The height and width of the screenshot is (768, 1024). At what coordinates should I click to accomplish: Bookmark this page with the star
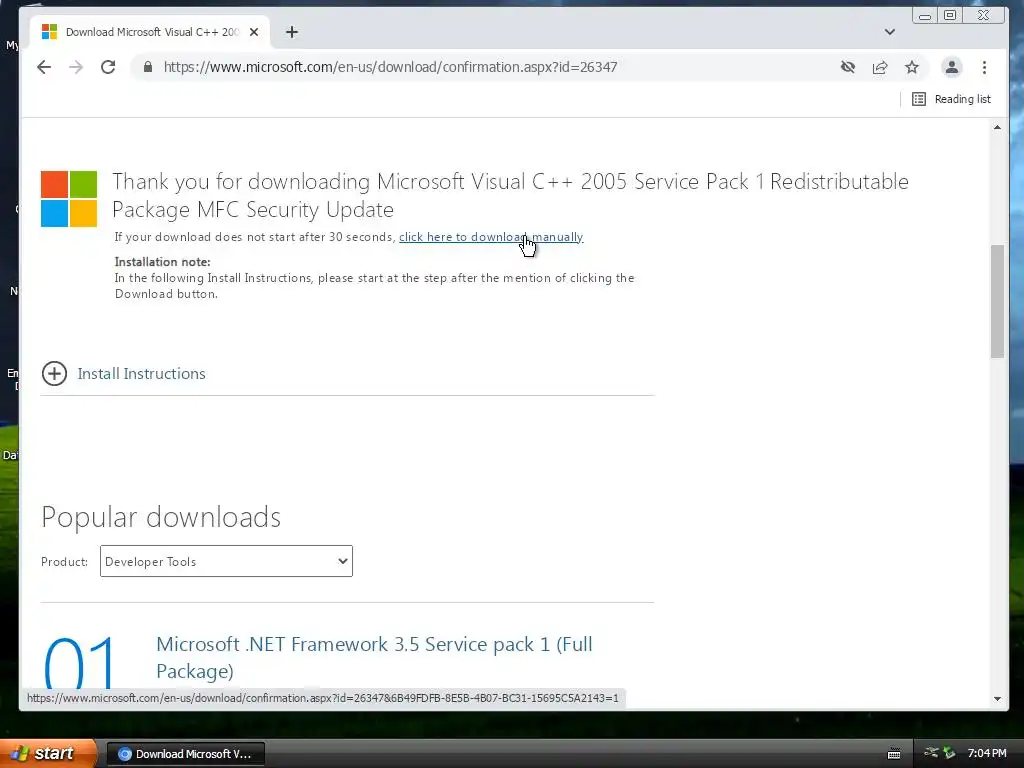pyautogui.click(x=912, y=67)
